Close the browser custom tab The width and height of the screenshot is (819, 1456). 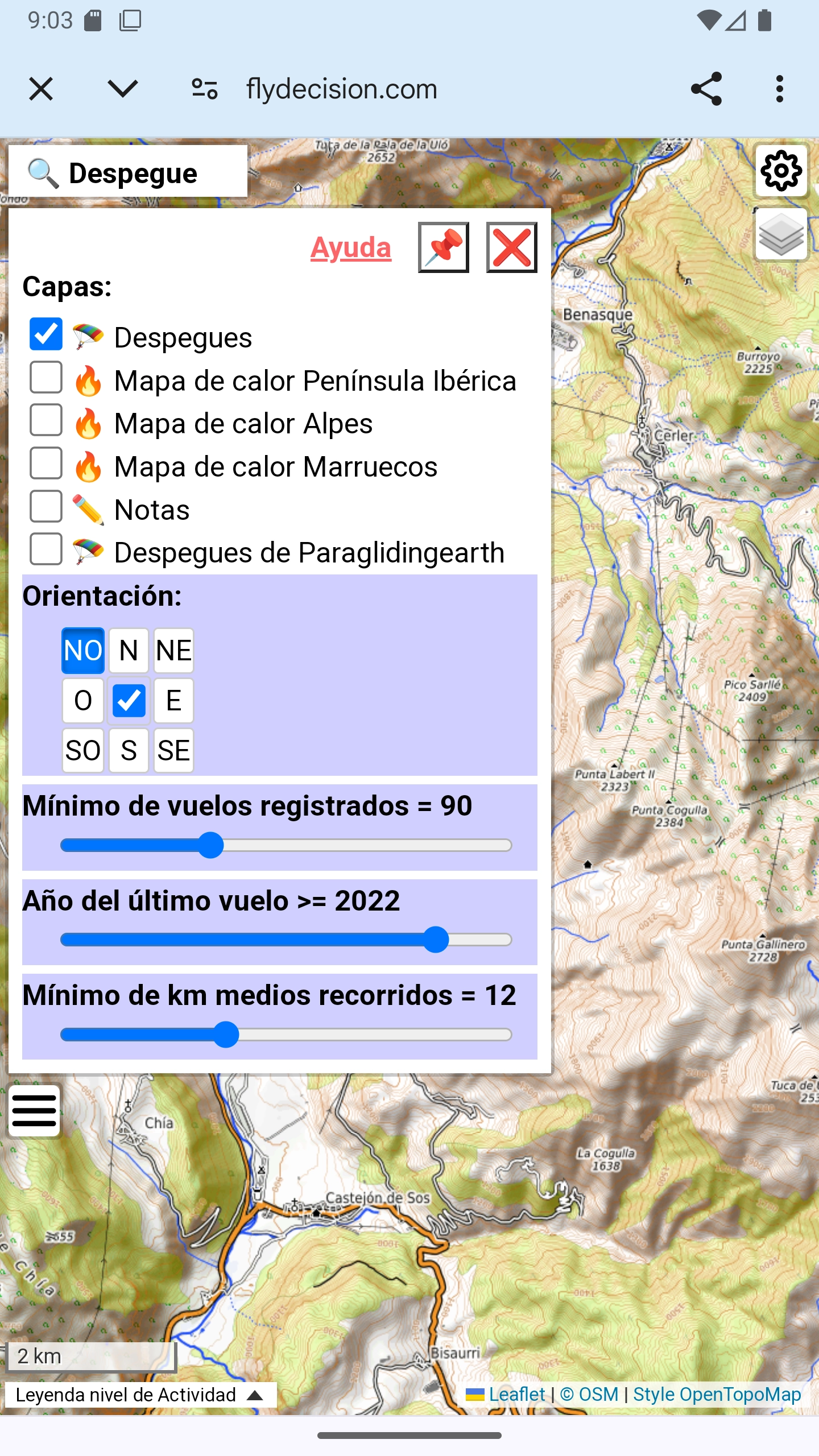click(x=41, y=89)
